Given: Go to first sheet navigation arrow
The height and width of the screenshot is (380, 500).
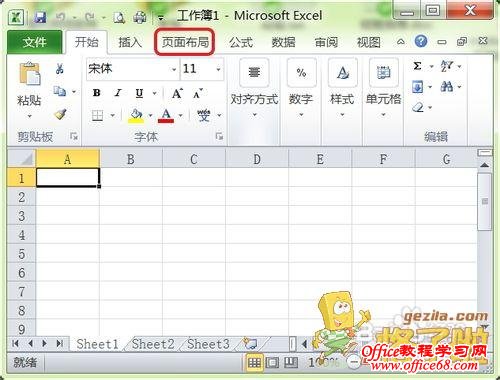Looking at the screenshot, I should point(15,343).
